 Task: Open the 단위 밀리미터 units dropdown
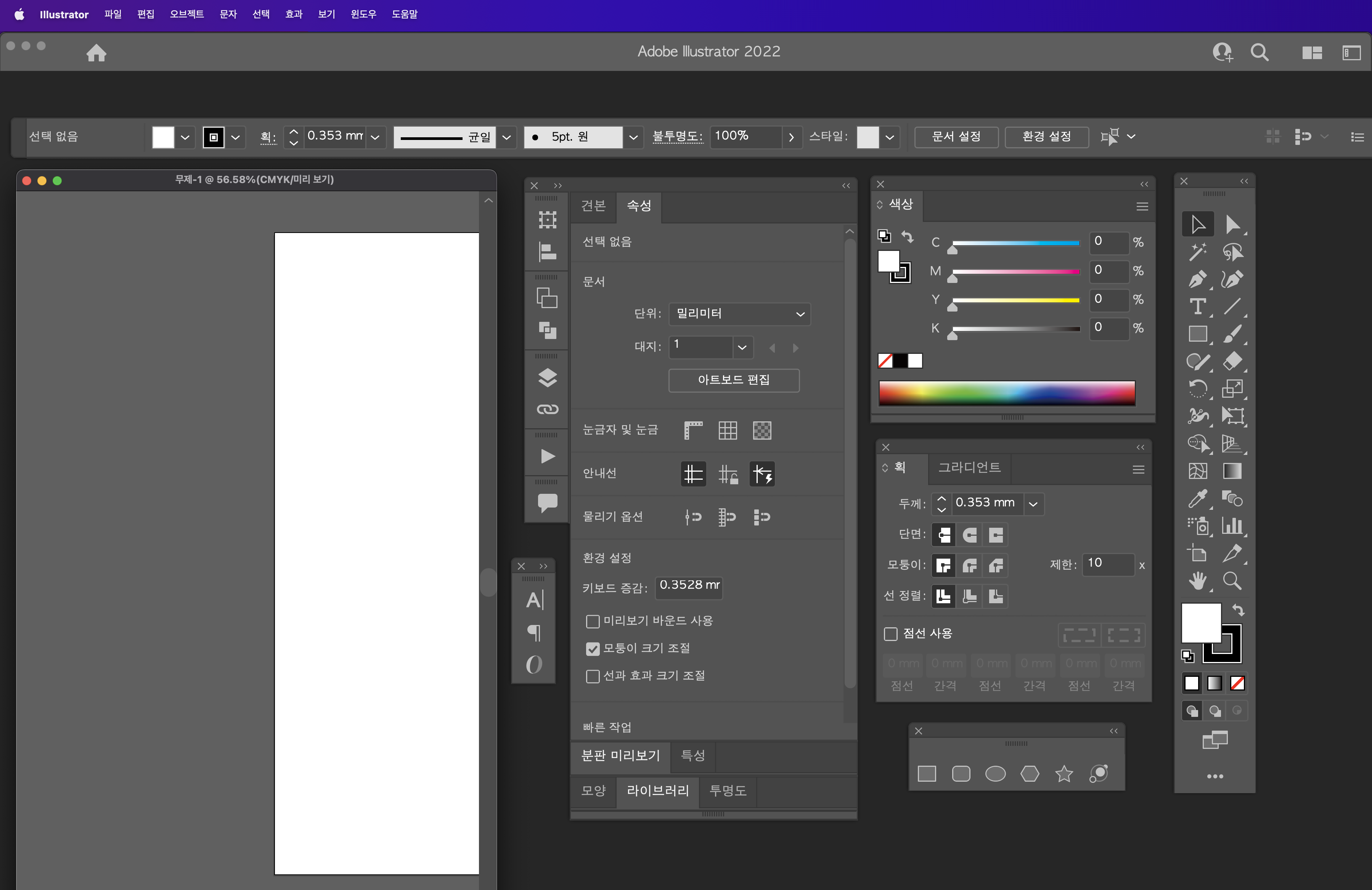click(739, 314)
